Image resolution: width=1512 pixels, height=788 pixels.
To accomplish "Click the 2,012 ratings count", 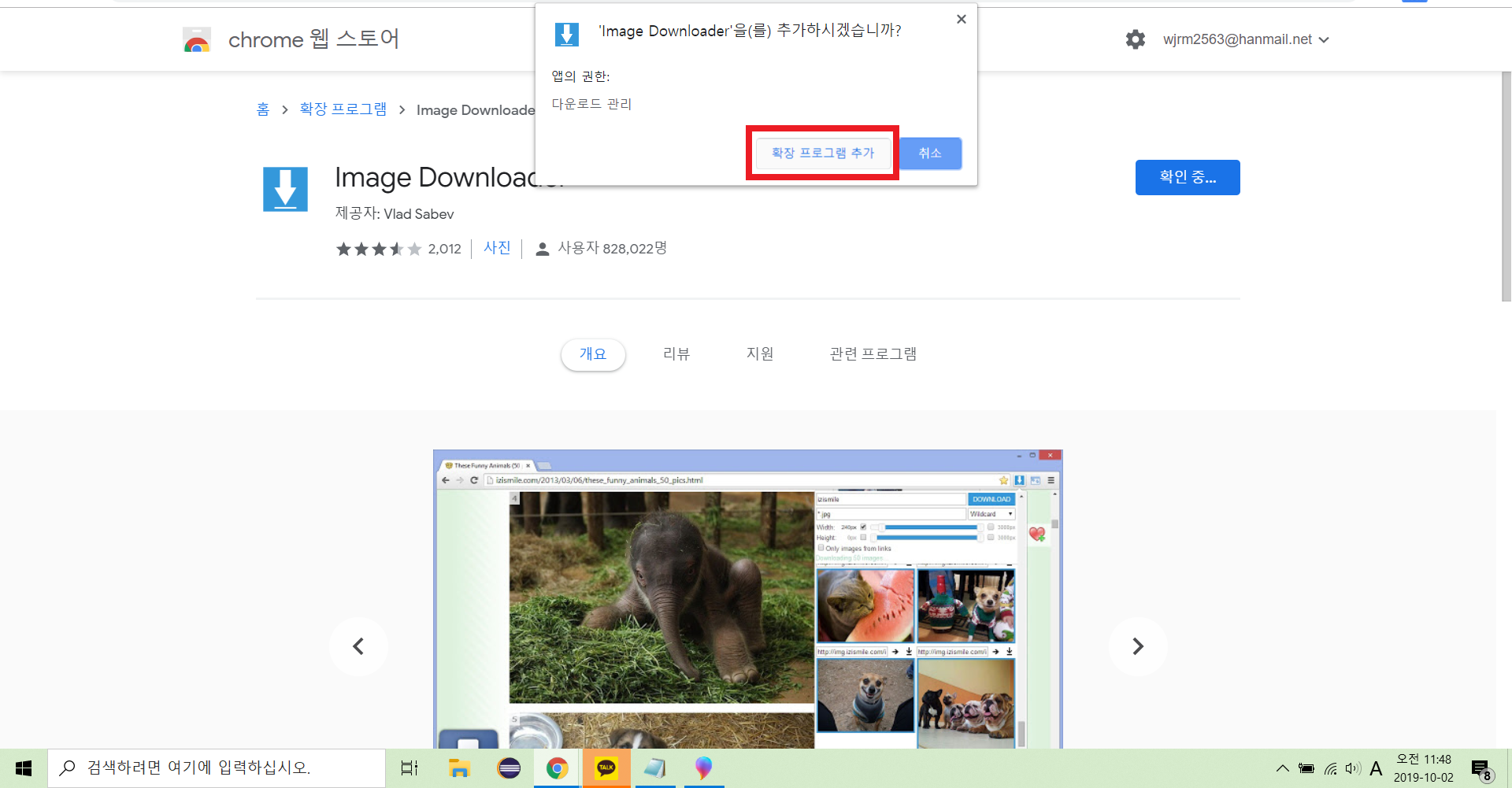I will tap(445, 250).
